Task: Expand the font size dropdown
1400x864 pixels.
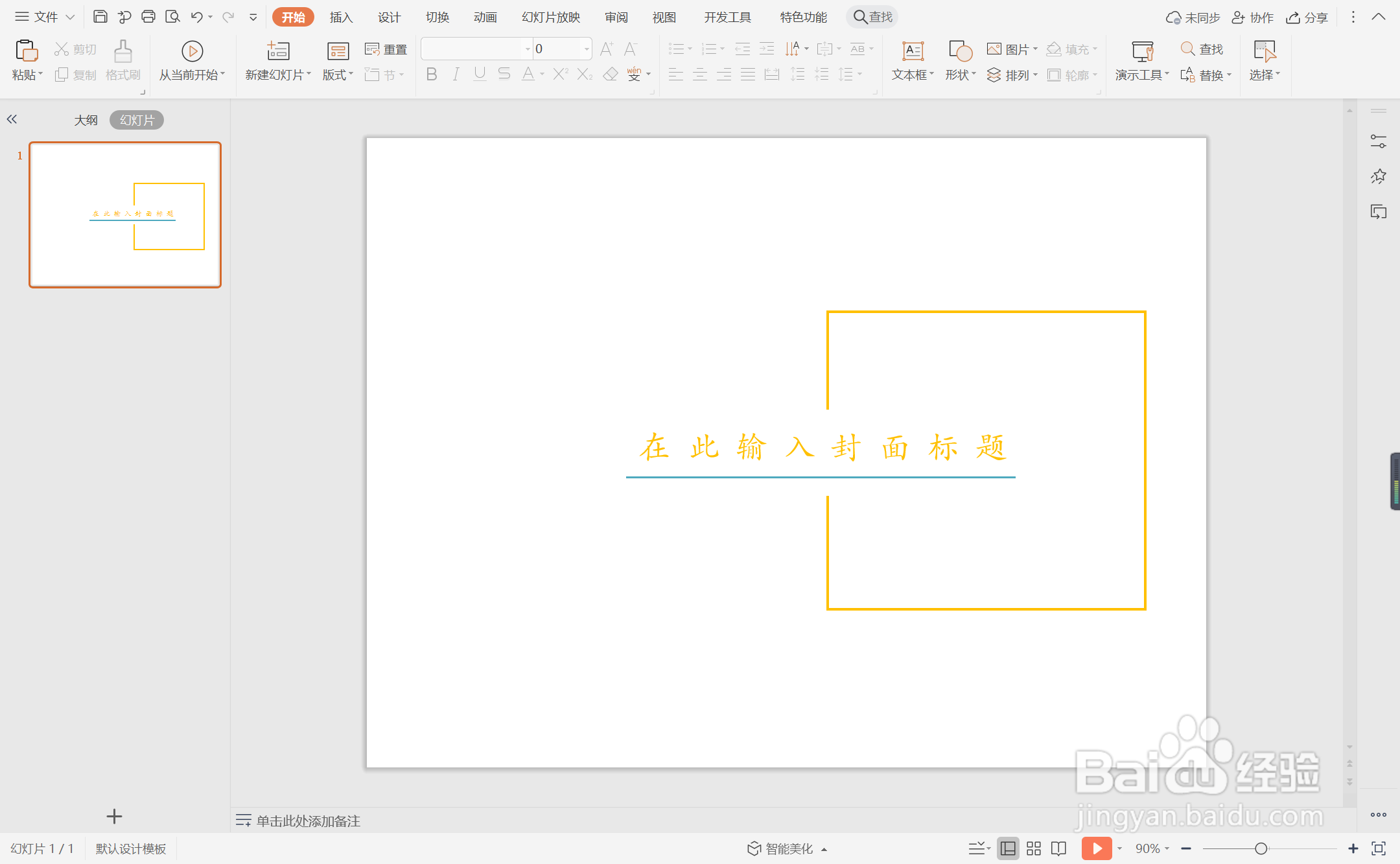Action: (587, 49)
